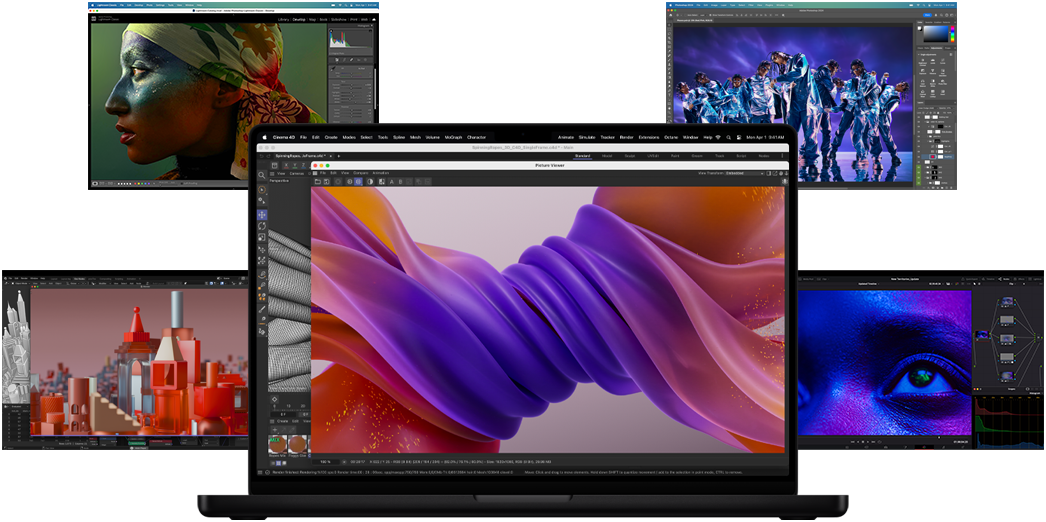1046x522 pixels.
Task: Click the top node in the DaVinci Resolve node graph
Action: [x=1007, y=302]
